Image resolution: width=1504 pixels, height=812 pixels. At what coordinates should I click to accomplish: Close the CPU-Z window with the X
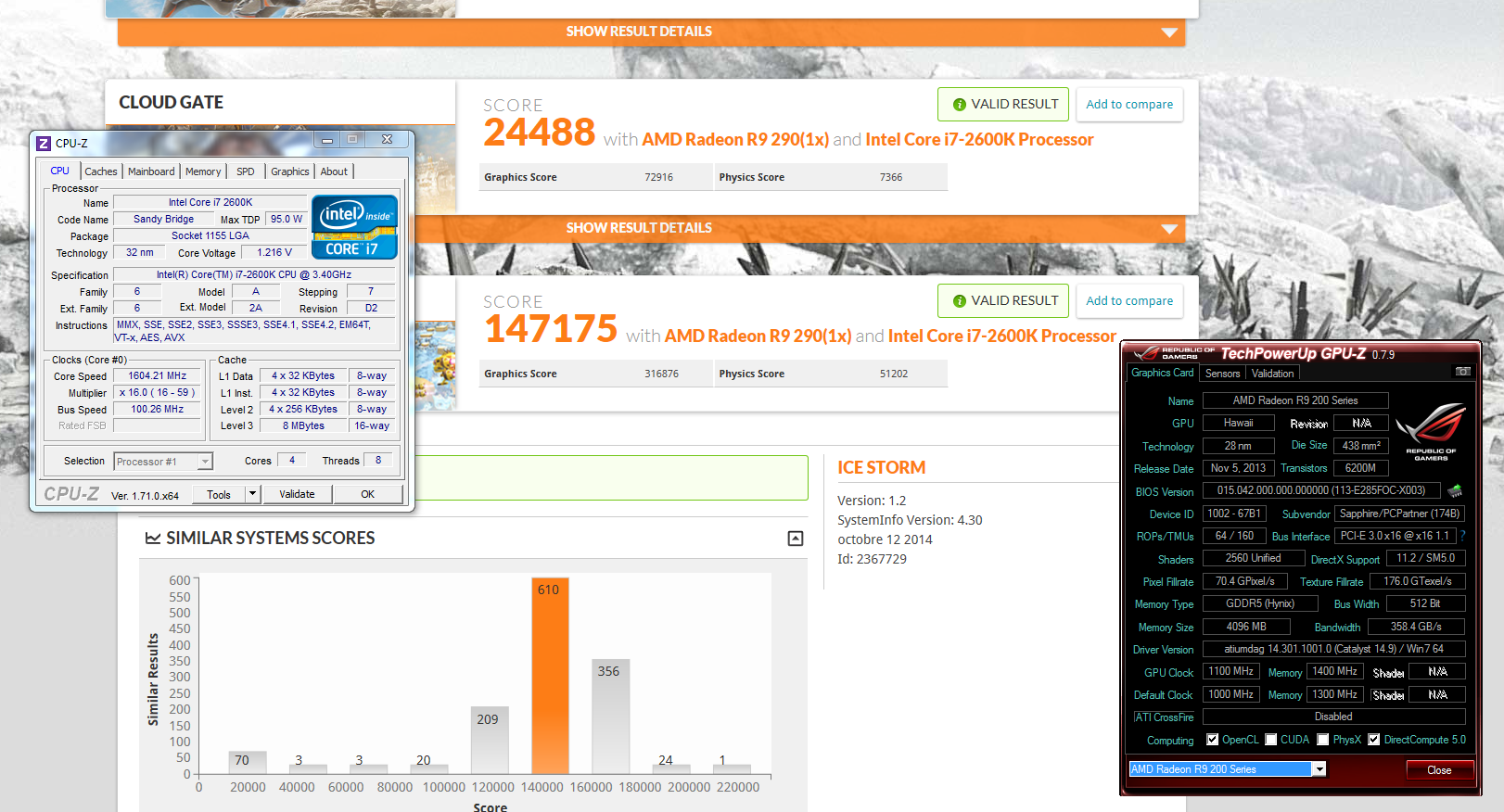387,140
